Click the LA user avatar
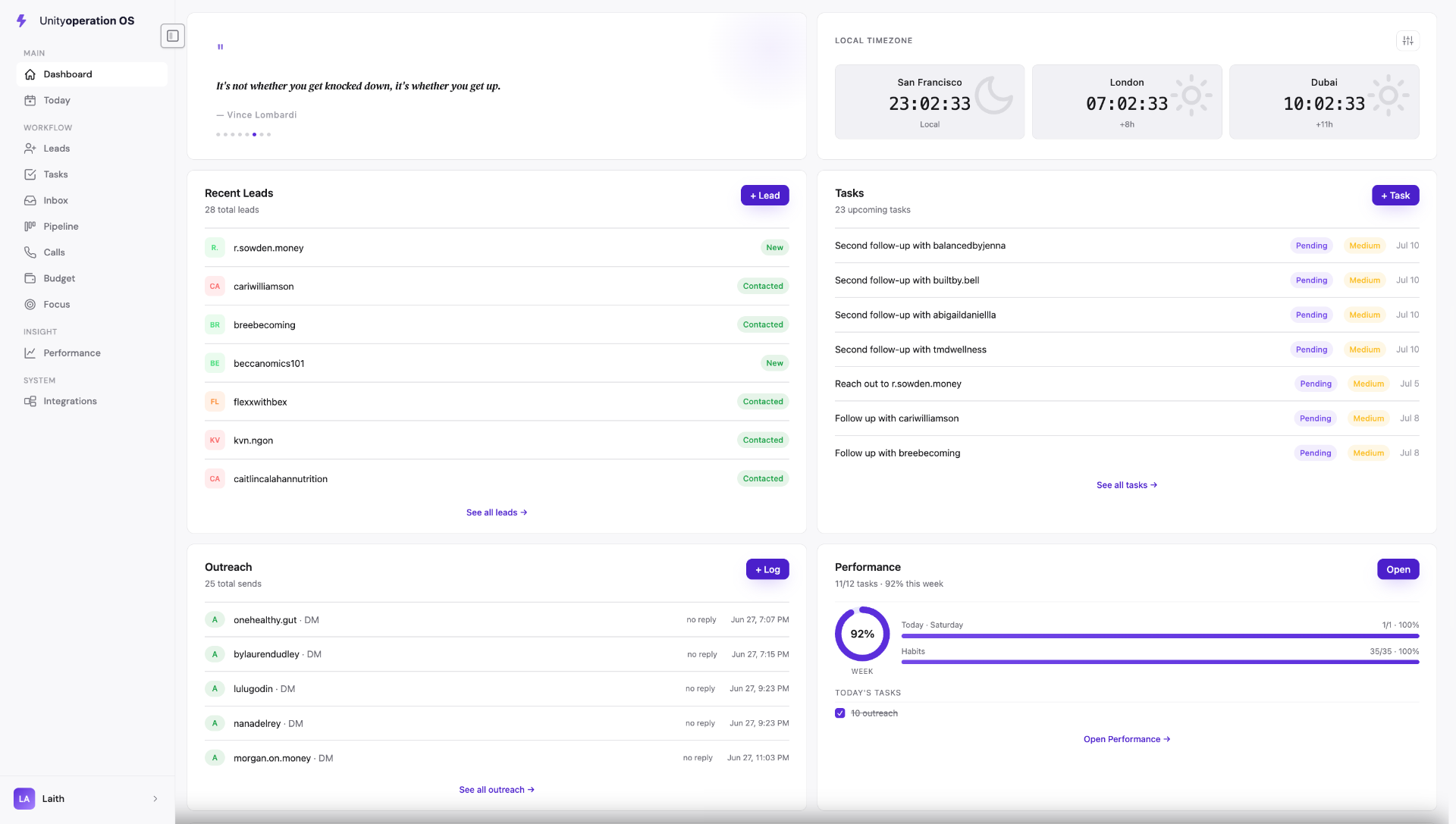 (x=24, y=798)
